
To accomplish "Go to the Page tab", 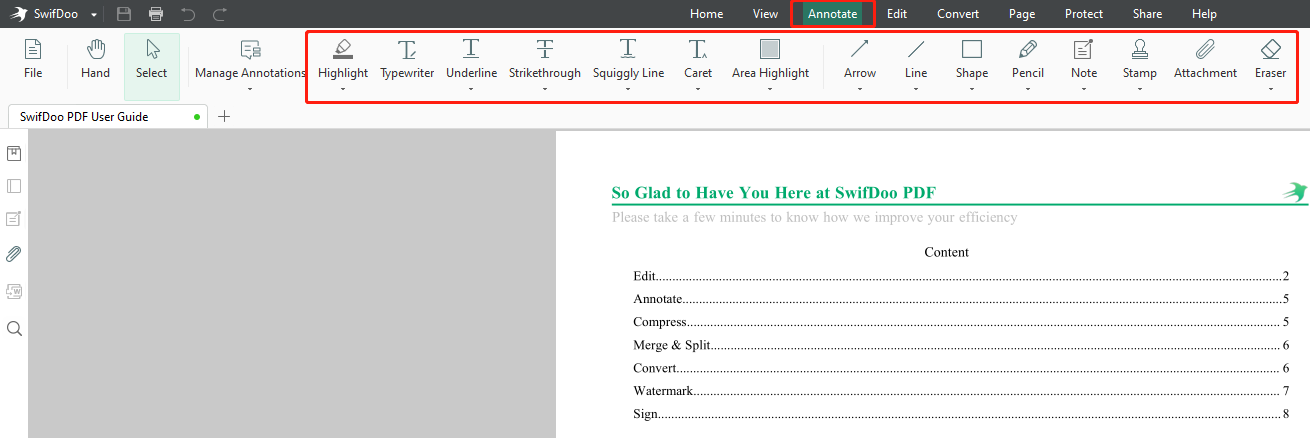I will [1022, 14].
